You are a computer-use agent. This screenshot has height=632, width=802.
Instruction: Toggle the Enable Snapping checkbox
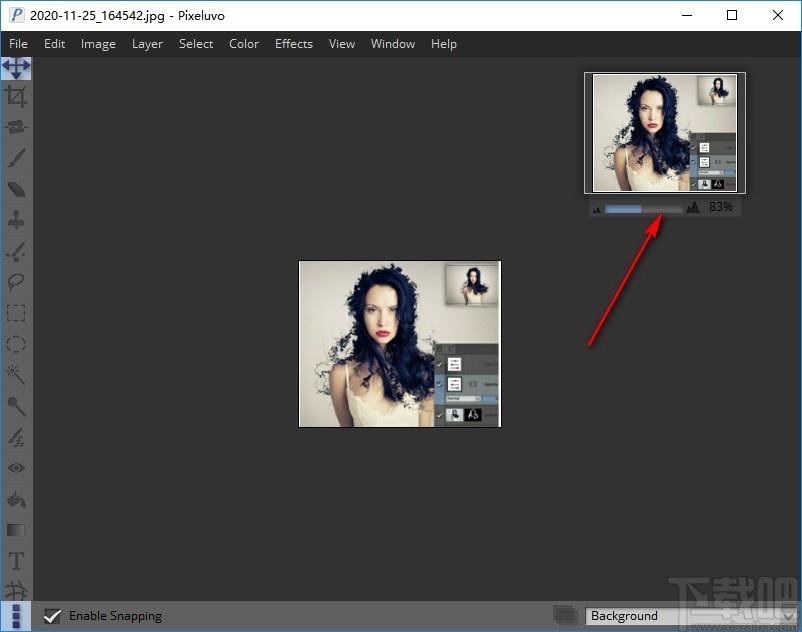[52, 616]
